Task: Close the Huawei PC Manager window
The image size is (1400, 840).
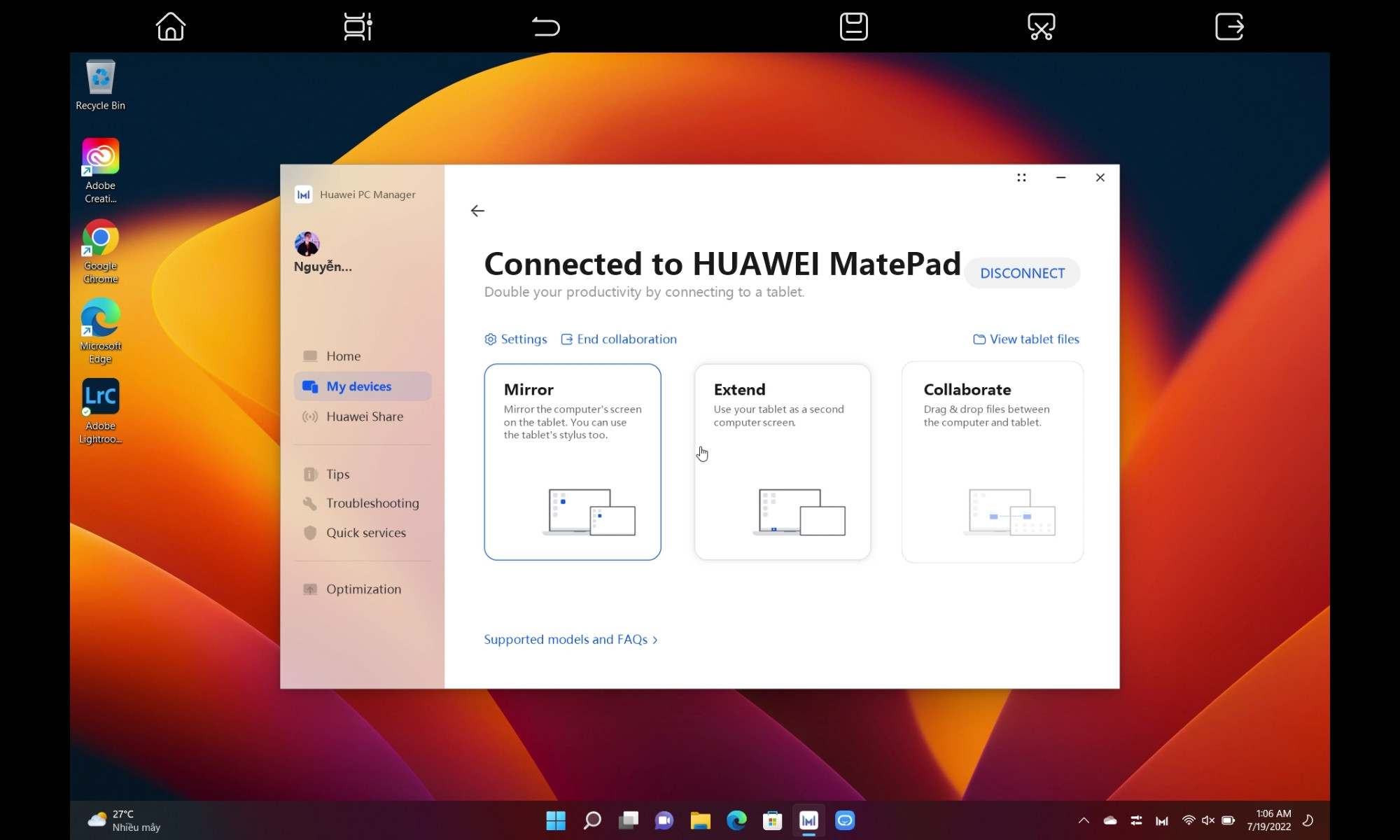Action: (x=1100, y=178)
